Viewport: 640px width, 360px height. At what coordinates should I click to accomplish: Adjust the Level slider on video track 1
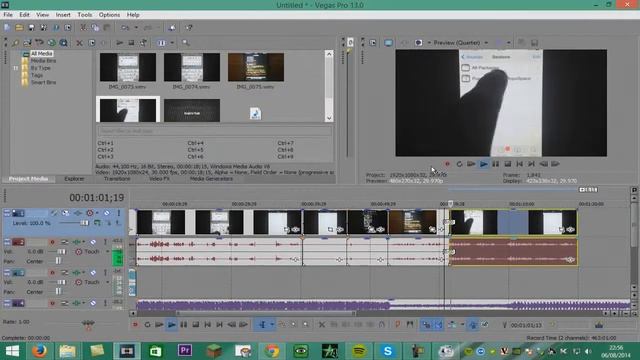click(84, 223)
